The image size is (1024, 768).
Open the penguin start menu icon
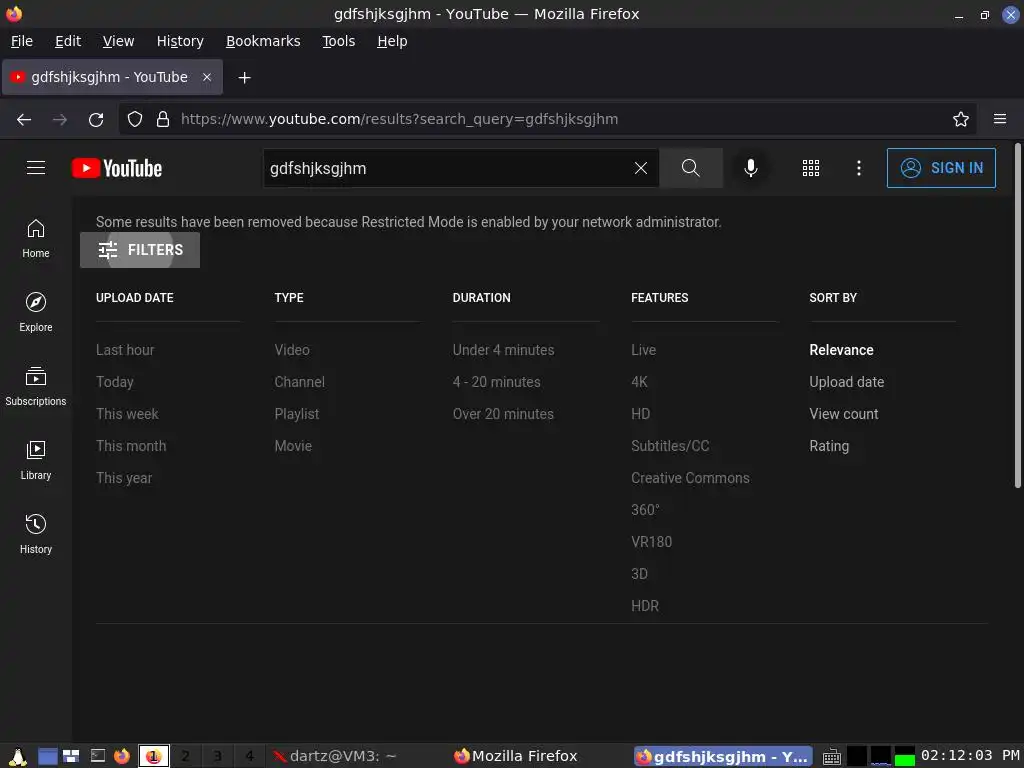tap(18, 756)
